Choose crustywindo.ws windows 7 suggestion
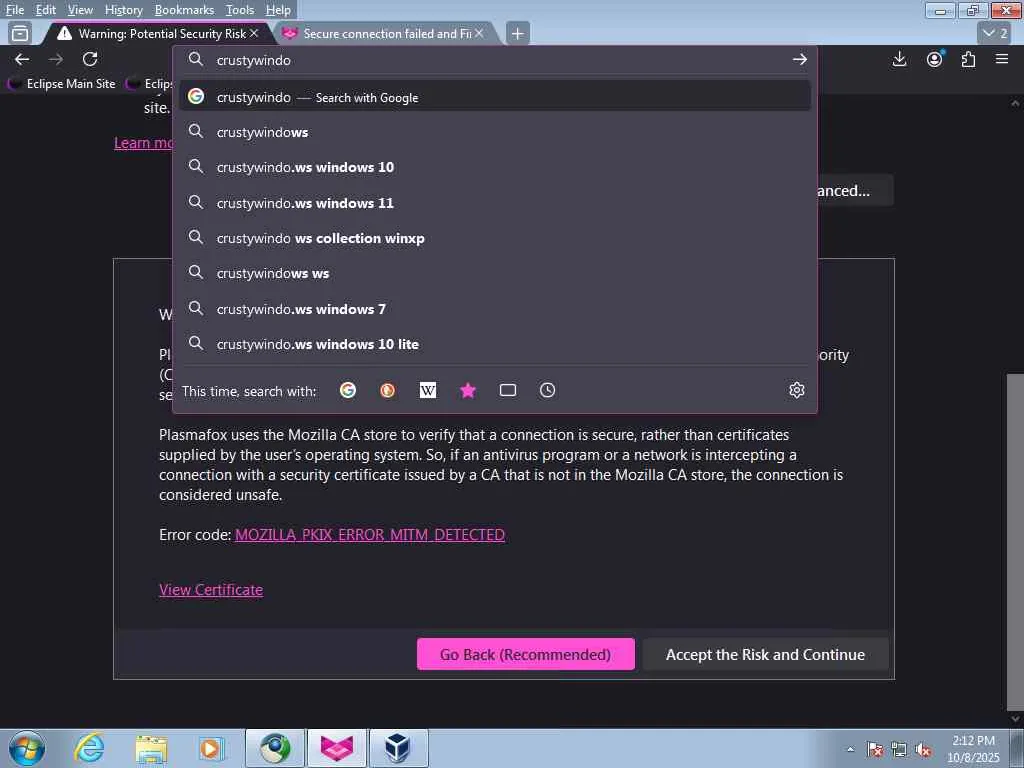 point(495,309)
